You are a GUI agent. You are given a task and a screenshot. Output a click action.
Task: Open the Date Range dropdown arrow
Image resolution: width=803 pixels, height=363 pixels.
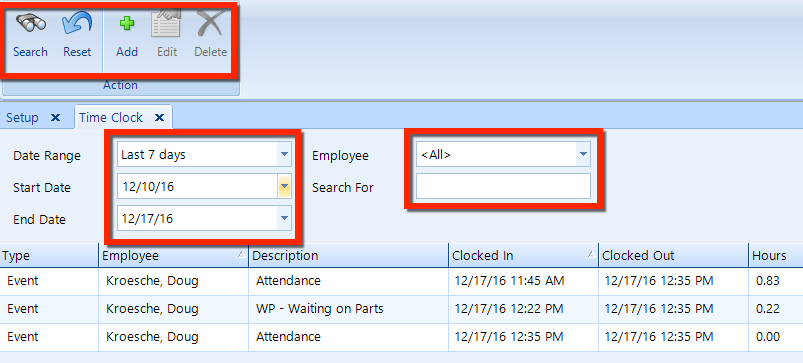pos(284,155)
